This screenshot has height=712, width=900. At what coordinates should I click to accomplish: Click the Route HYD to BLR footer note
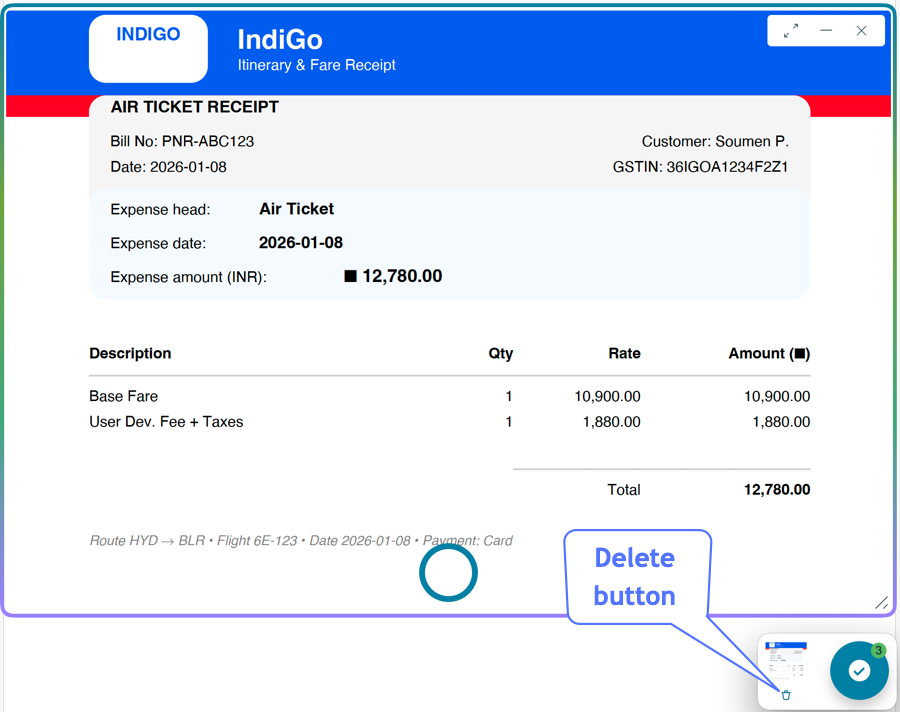[301, 541]
